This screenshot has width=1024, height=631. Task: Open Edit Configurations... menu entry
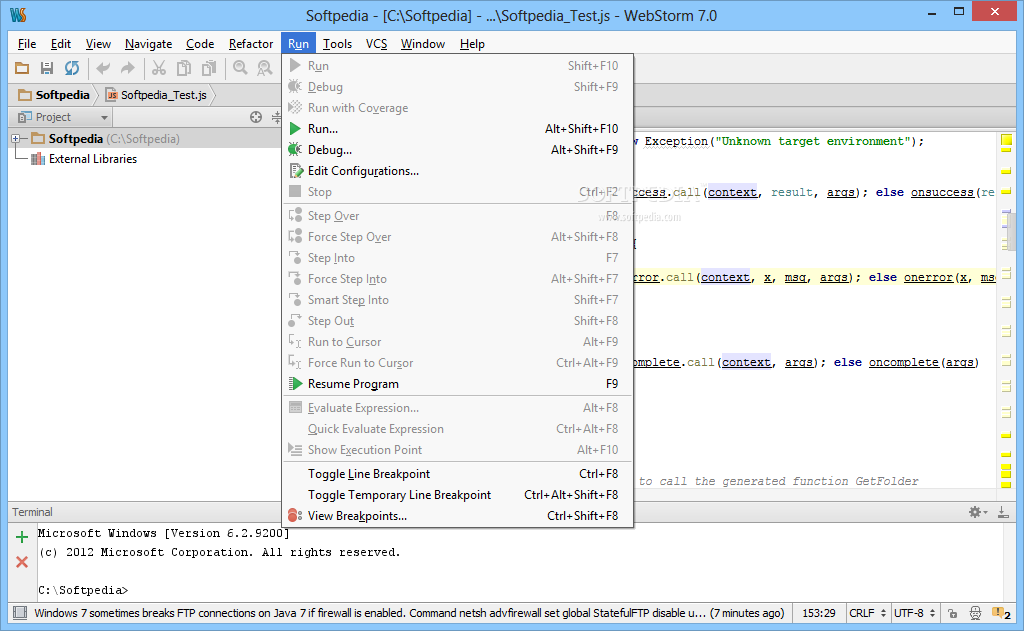[x=458, y=170]
